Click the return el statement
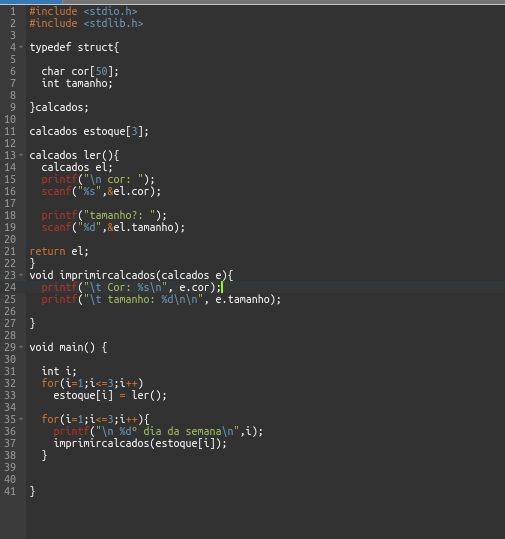505x539 pixels. [59, 251]
